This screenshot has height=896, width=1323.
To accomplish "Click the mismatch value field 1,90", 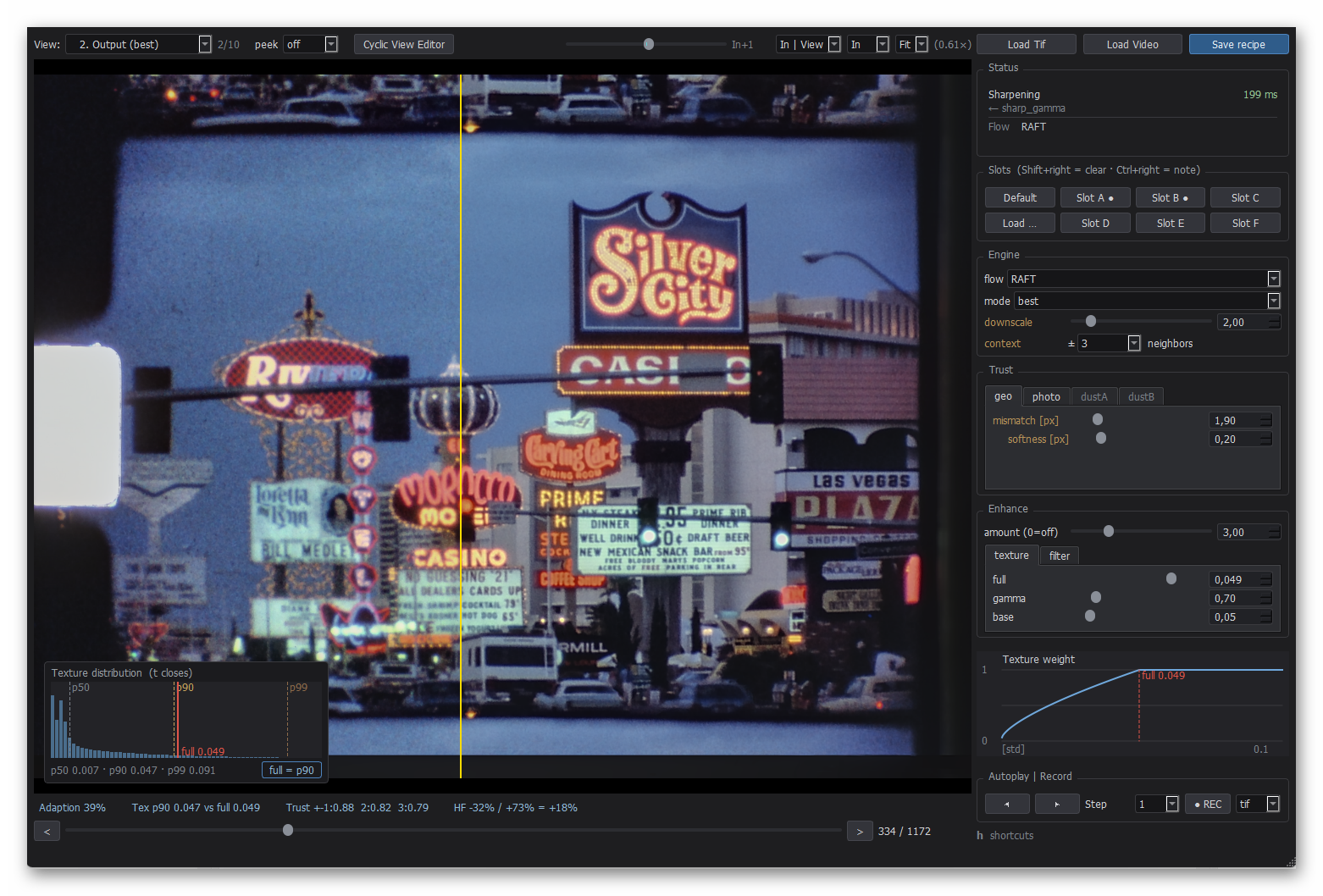I will 1242,420.
